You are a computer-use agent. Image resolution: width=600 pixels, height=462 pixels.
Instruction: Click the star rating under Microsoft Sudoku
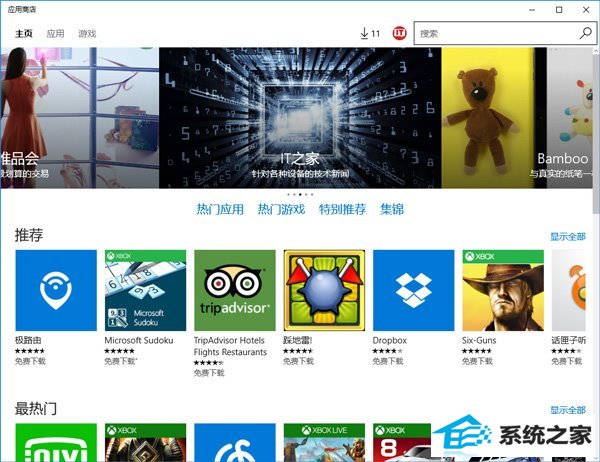(119, 351)
